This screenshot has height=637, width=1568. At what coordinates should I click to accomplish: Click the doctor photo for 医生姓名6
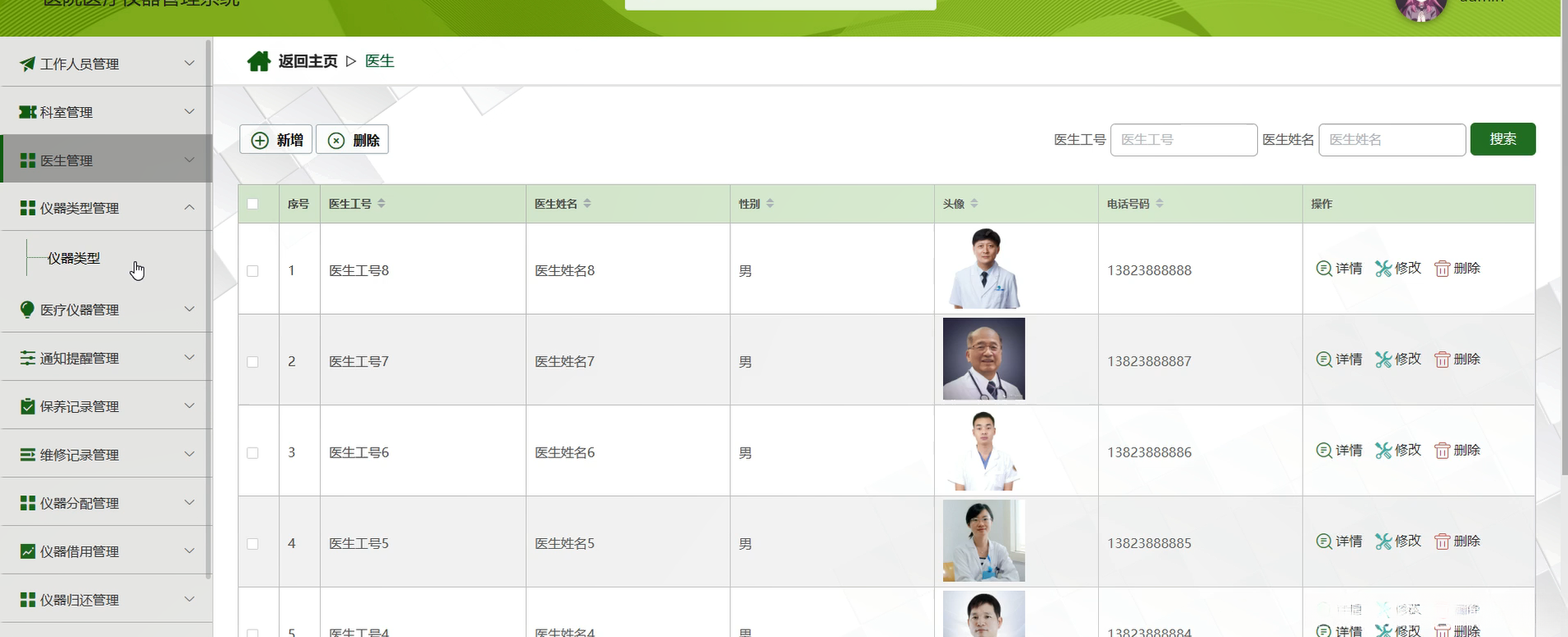point(984,451)
